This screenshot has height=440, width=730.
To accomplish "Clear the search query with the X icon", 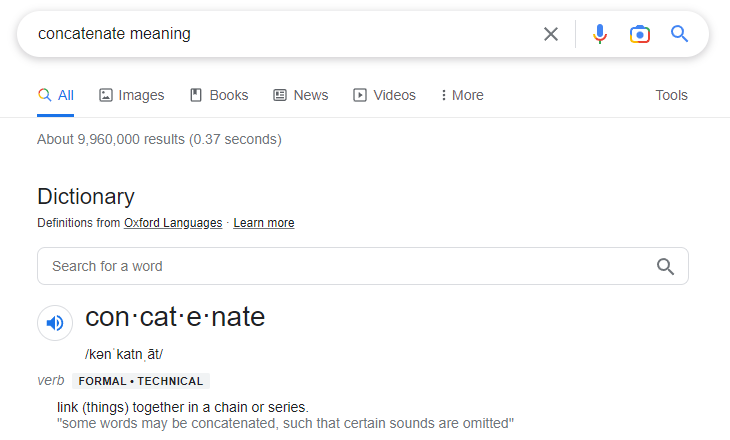I will tap(551, 34).
